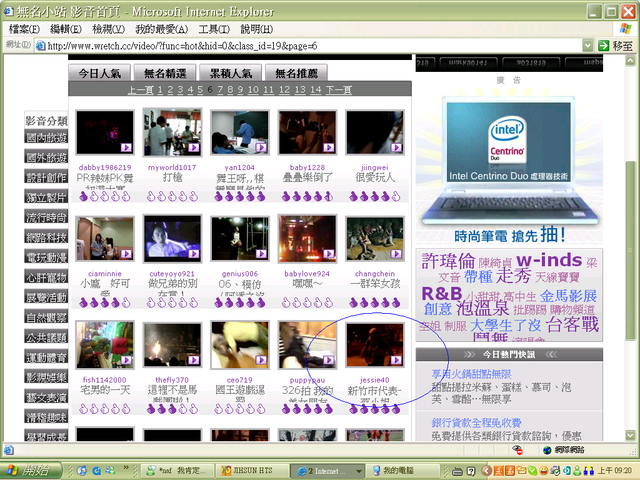Click page scrollbar down arrow

tap(630, 436)
